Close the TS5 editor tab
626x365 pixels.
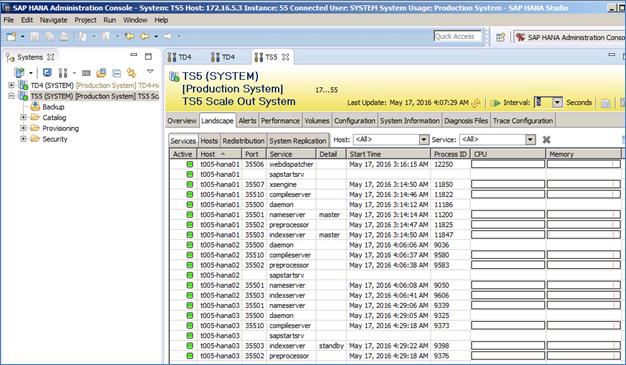[285, 57]
